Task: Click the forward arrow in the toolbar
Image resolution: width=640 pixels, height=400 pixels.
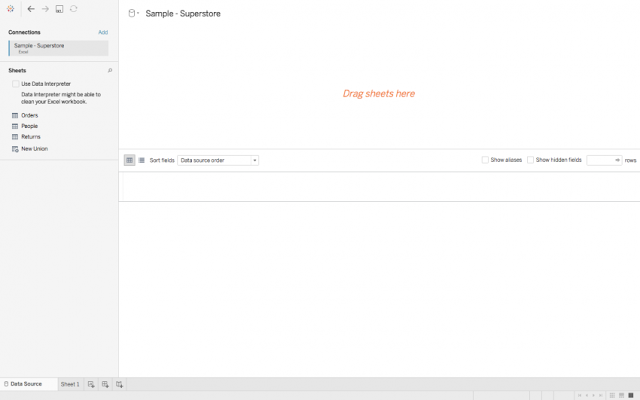Action: pos(45,9)
